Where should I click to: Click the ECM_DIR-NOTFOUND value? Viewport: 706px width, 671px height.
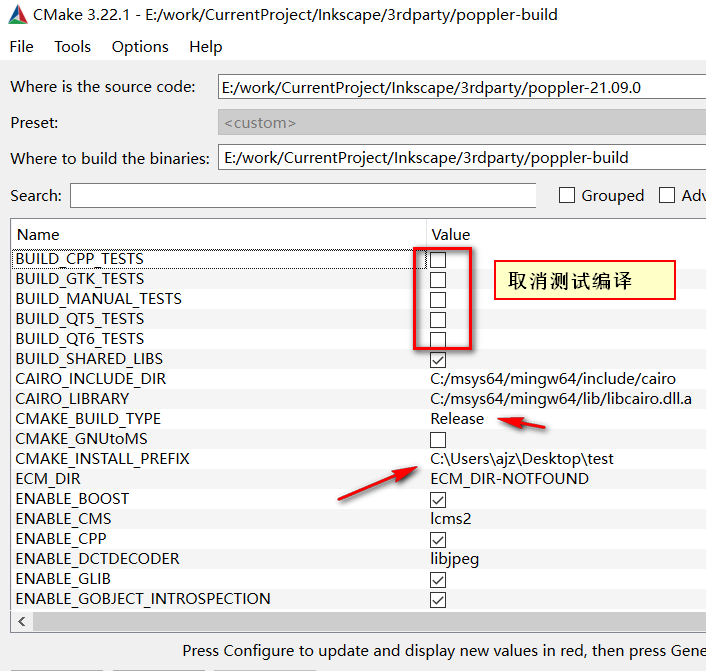tap(509, 479)
